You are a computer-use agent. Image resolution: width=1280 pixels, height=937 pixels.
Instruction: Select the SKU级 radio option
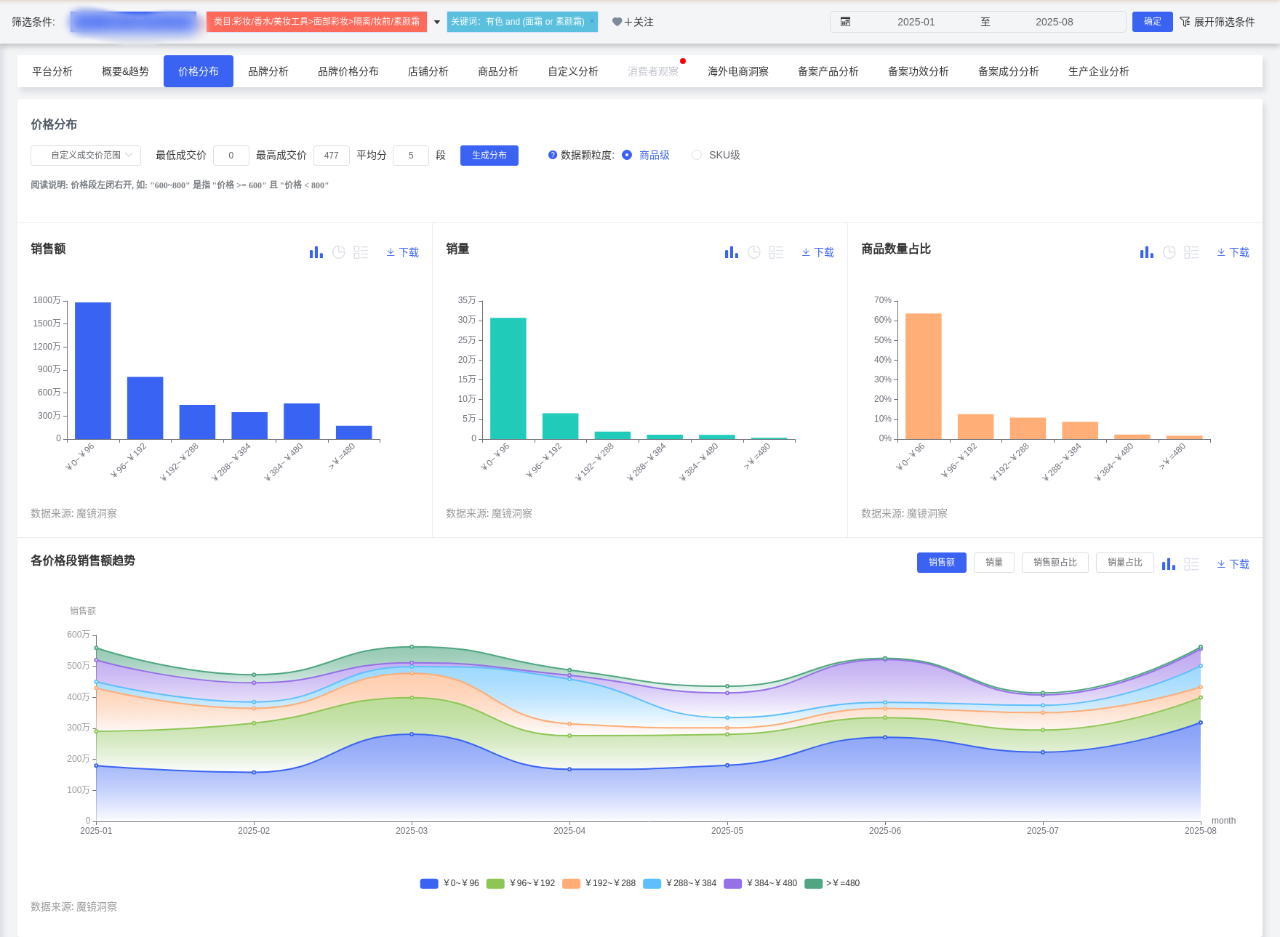click(697, 155)
